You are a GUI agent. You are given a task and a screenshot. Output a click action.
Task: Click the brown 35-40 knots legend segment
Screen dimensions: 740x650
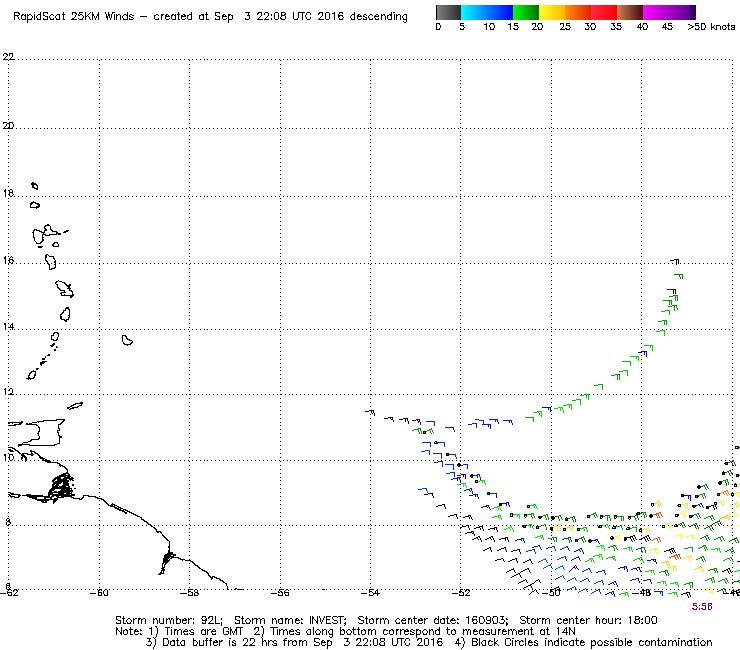pyautogui.click(x=630, y=12)
